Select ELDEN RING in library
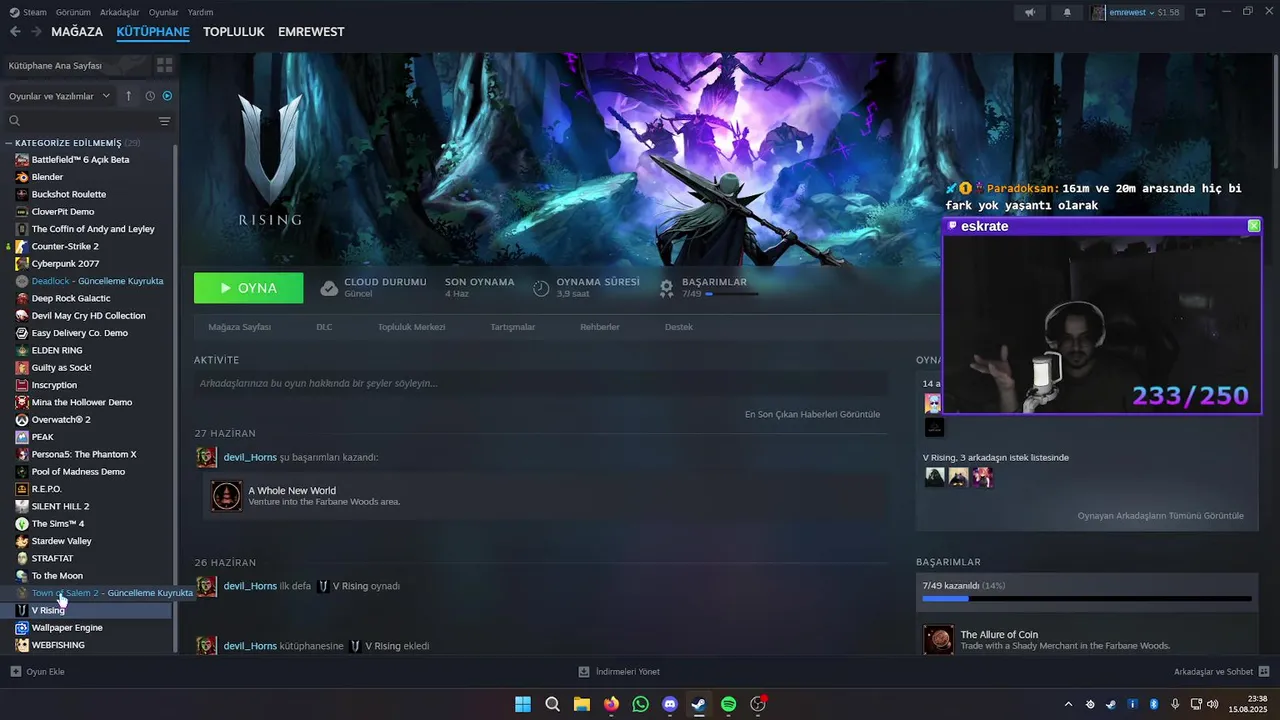Viewport: 1280px width, 720px height. coord(57,350)
